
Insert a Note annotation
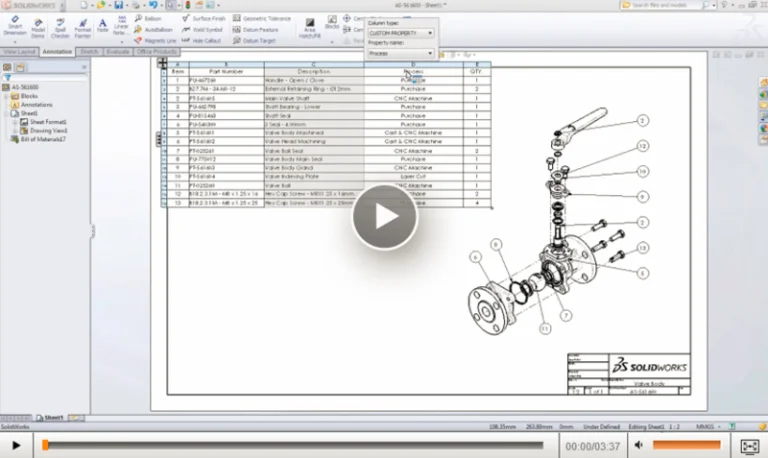pos(102,26)
